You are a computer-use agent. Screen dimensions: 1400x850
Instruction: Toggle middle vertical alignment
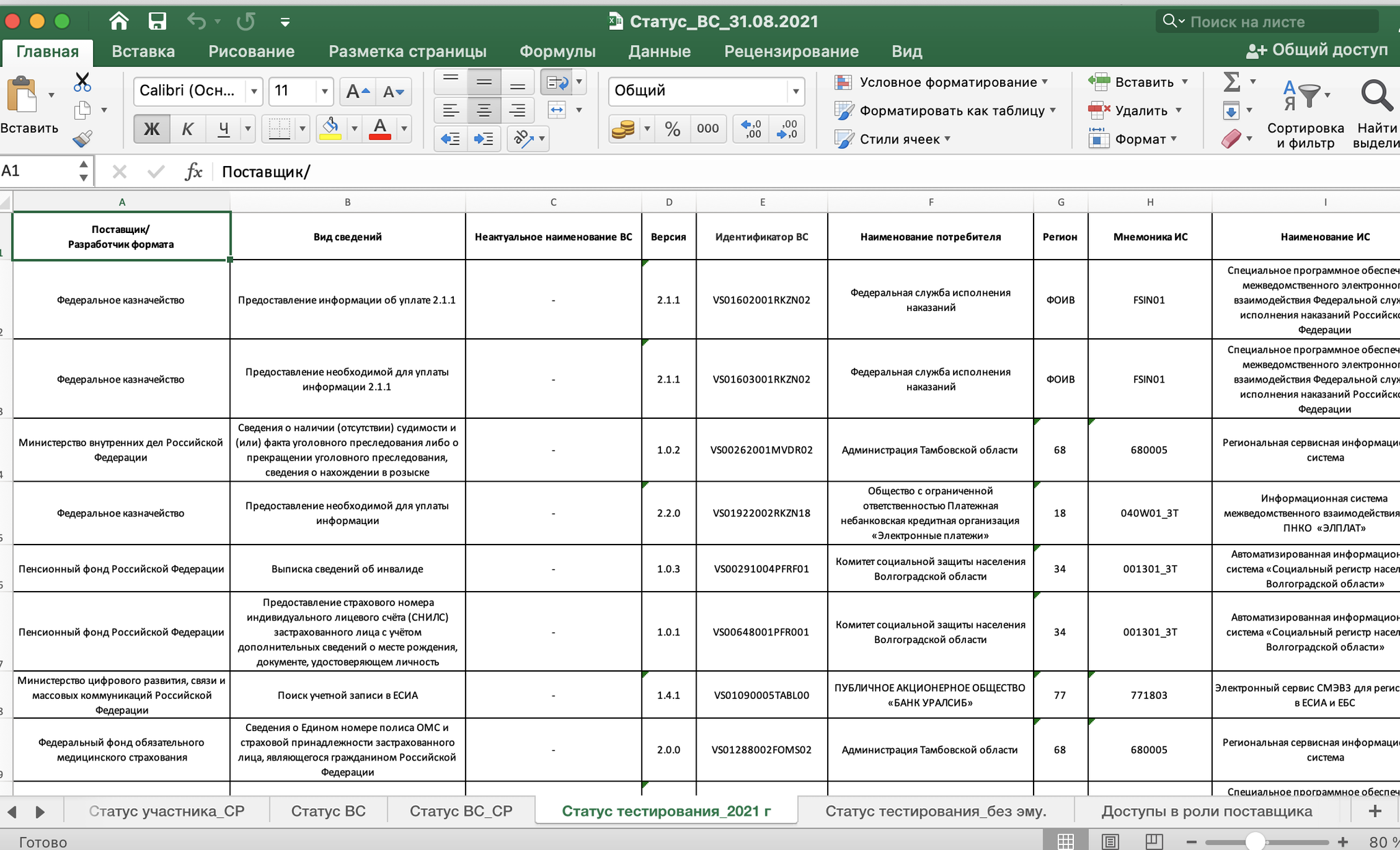coord(484,82)
